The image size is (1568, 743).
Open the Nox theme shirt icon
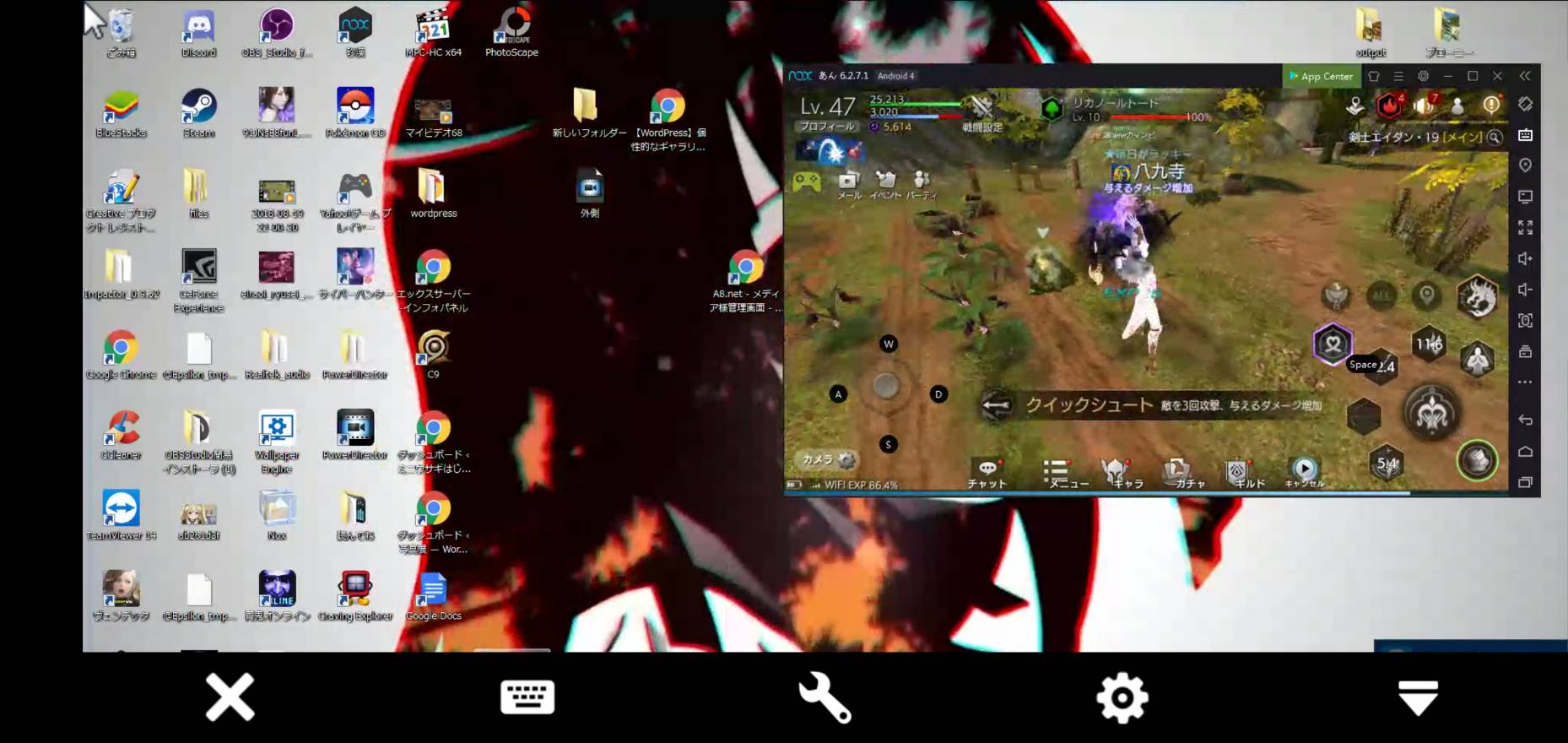[x=1373, y=76]
